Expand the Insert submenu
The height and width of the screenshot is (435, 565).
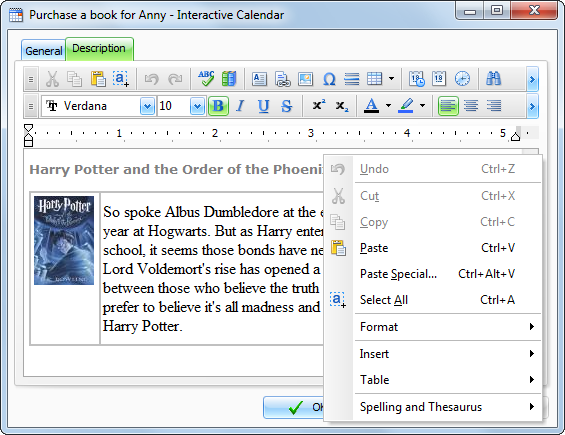point(447,354)
